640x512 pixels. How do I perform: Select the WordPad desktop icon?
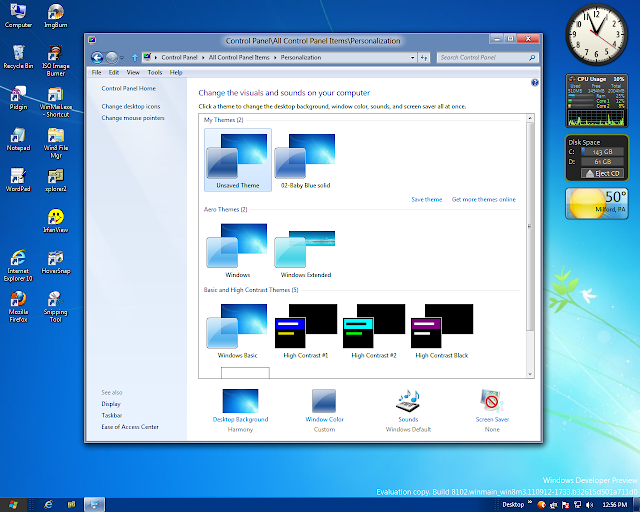(18, 180)
